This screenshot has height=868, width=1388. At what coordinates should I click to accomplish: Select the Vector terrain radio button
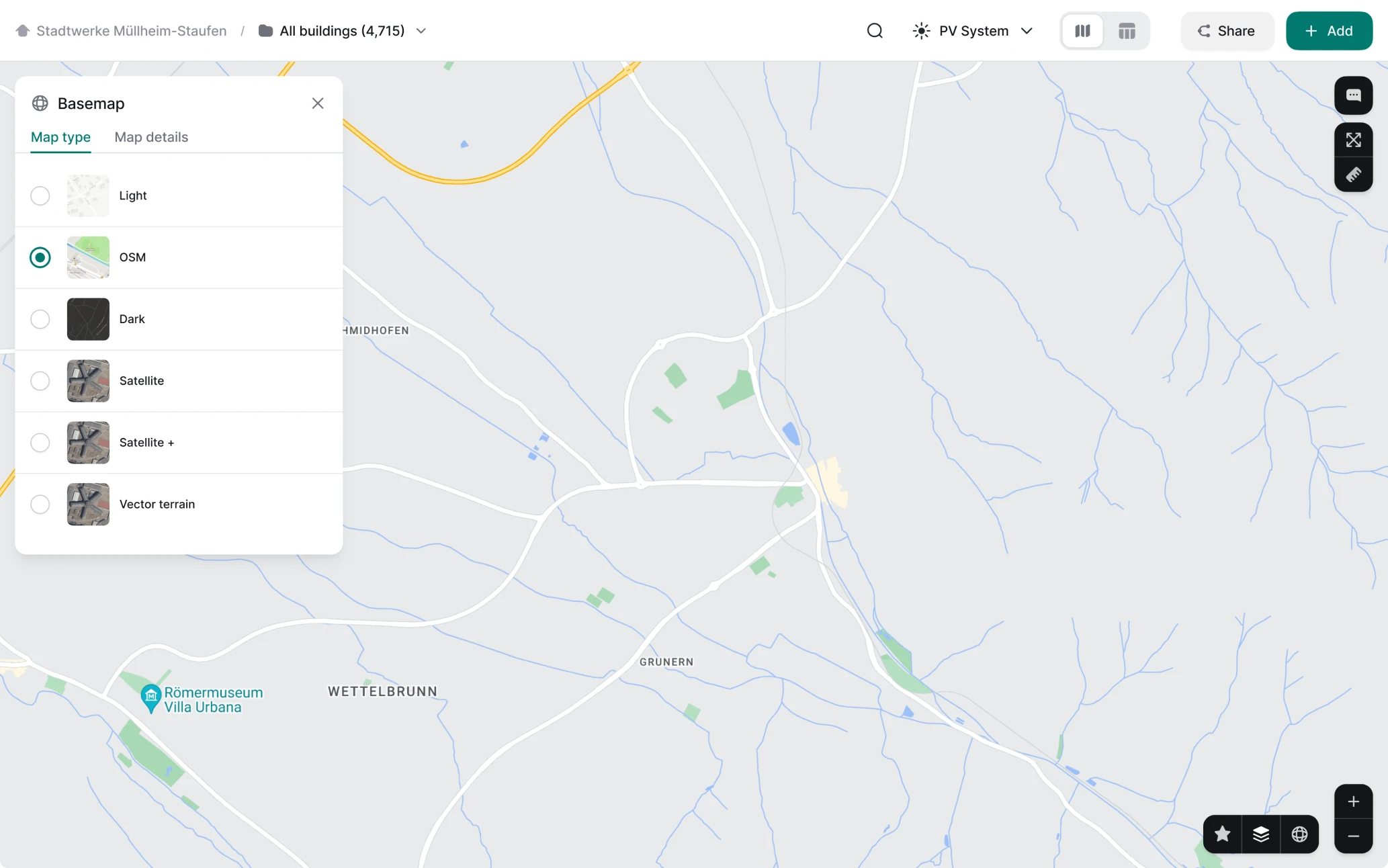[x=40, y=505]
